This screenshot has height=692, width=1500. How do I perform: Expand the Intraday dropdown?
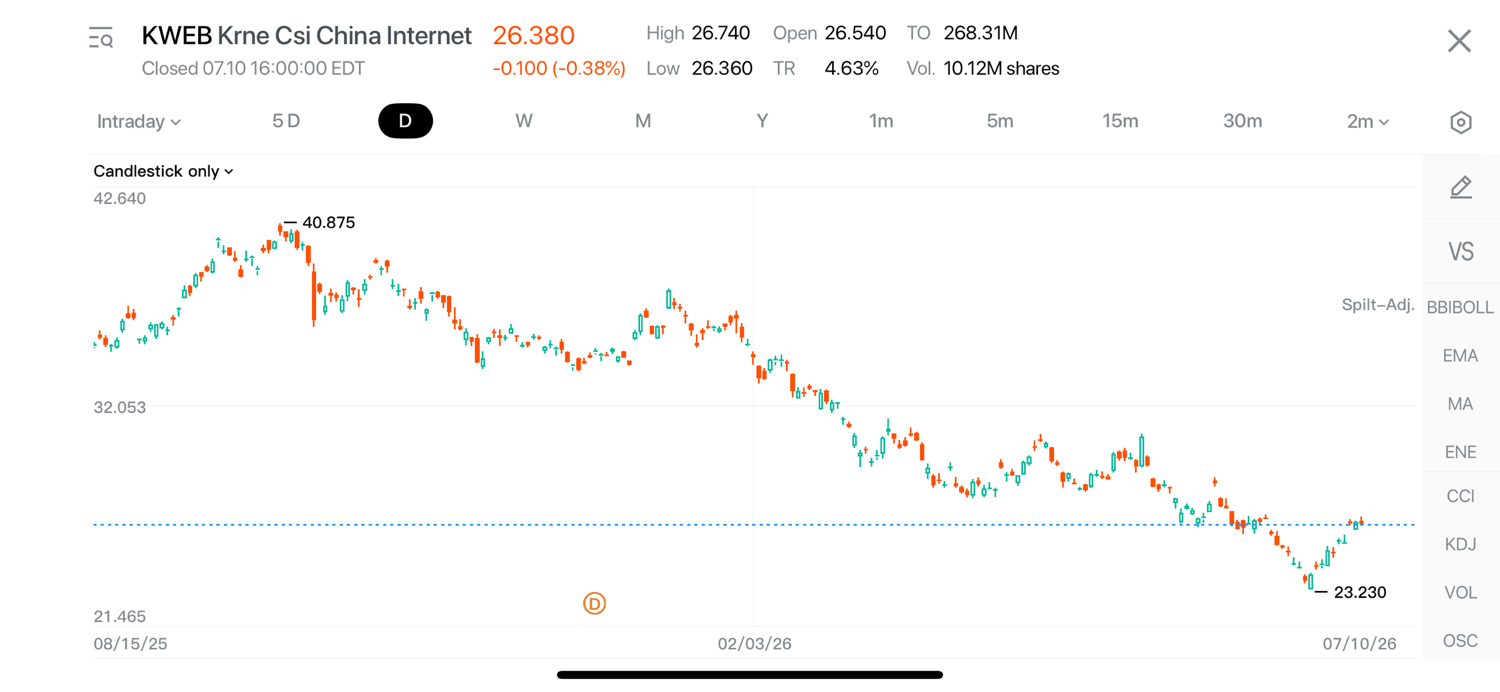click(x=139, y=122)
